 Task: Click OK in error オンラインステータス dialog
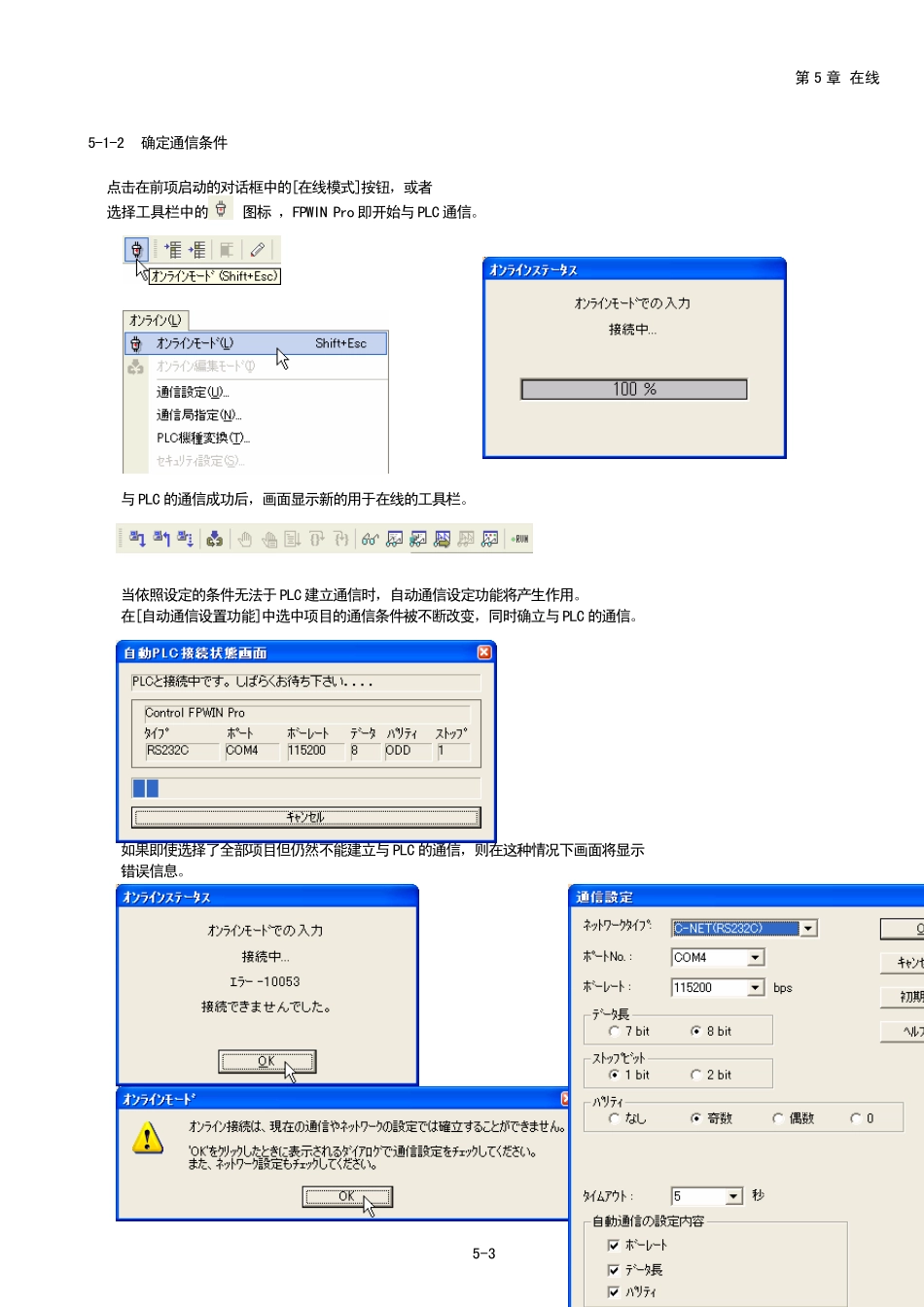click(267, 1061)
